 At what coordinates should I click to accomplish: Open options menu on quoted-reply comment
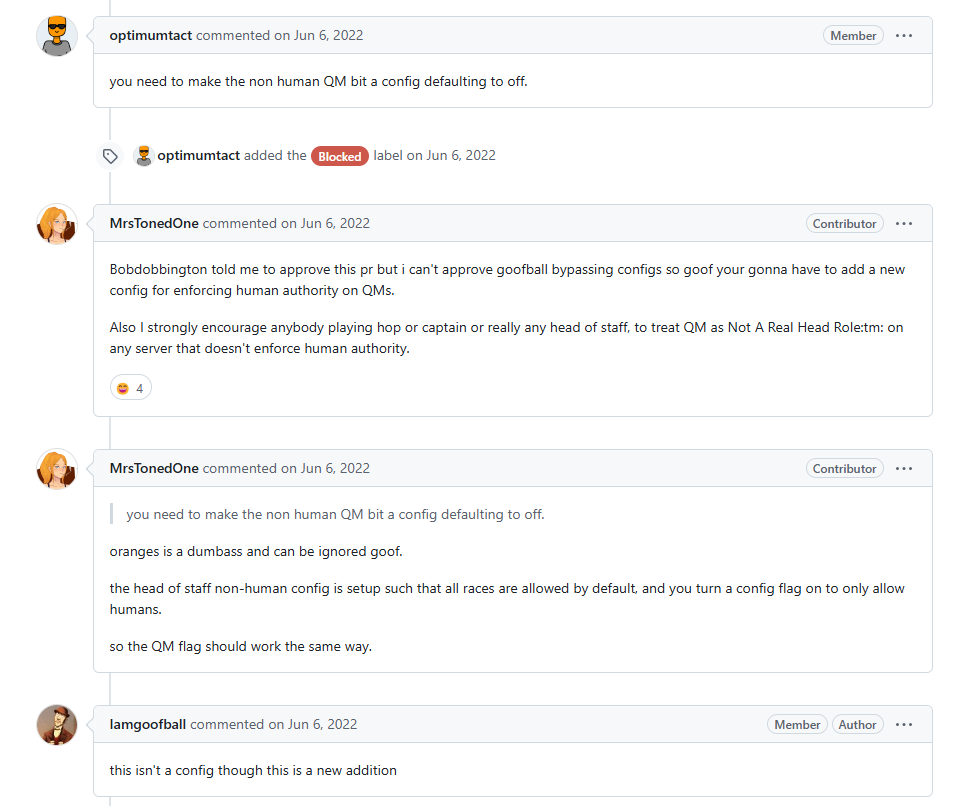(x=904, y=468)
